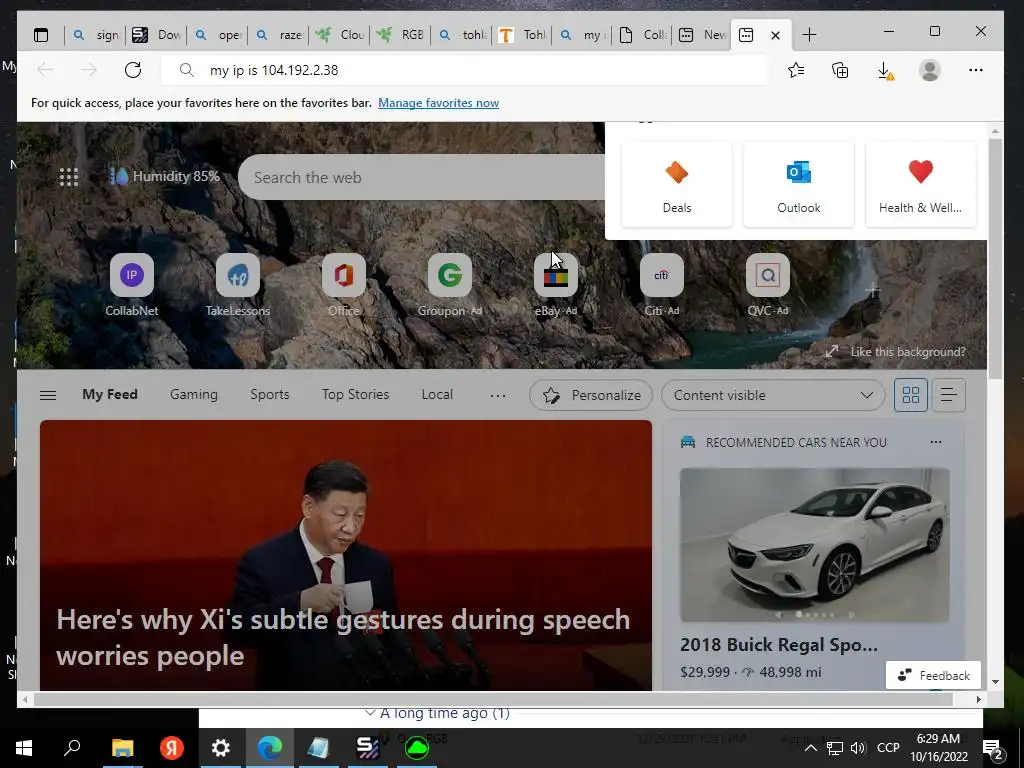This screenshot has width=1024, height=768.
Task: Show more feed categories ellipsis
Action: coord(498,395)
